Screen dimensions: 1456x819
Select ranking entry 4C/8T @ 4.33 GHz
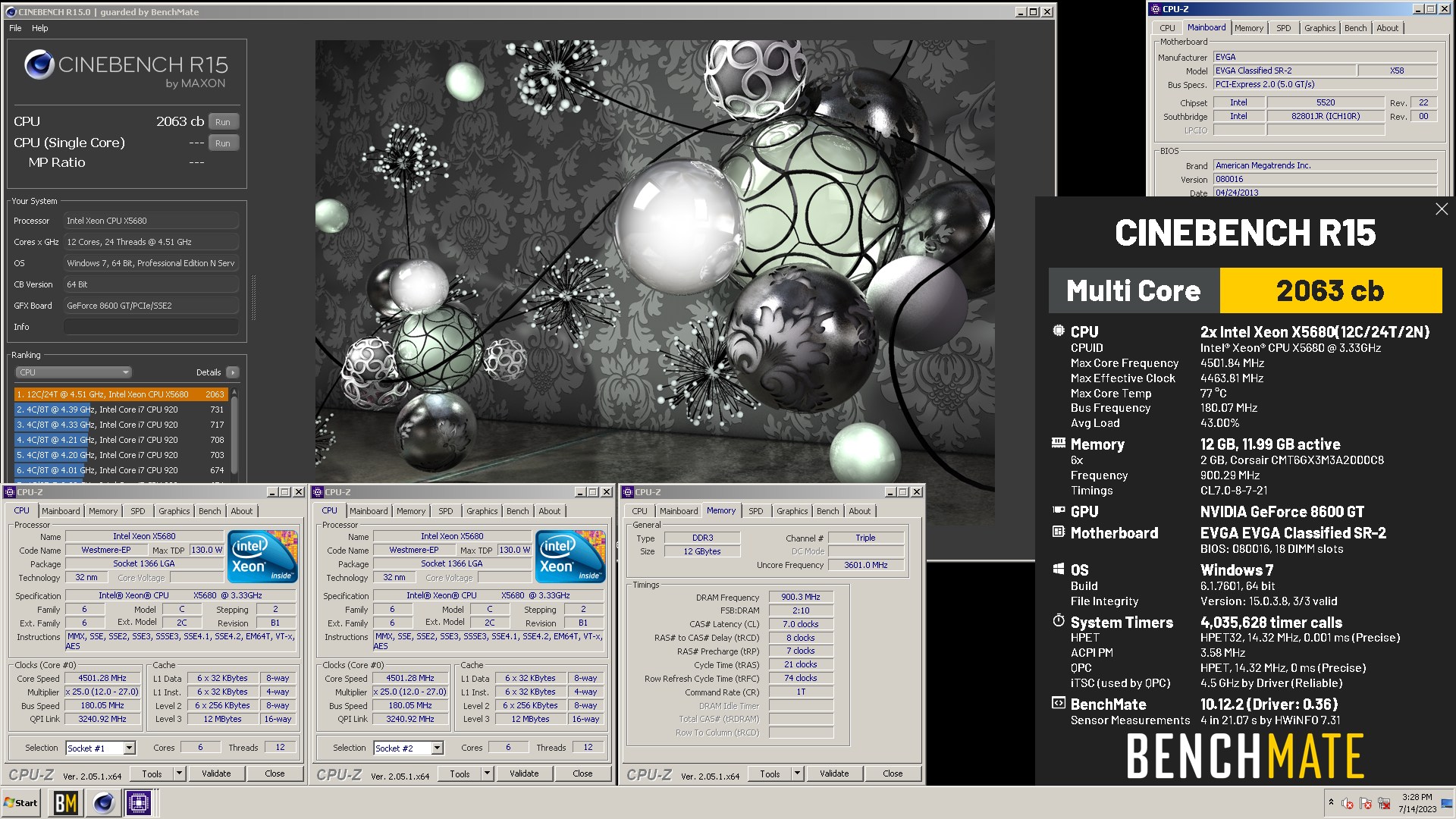tap(120, 425)
